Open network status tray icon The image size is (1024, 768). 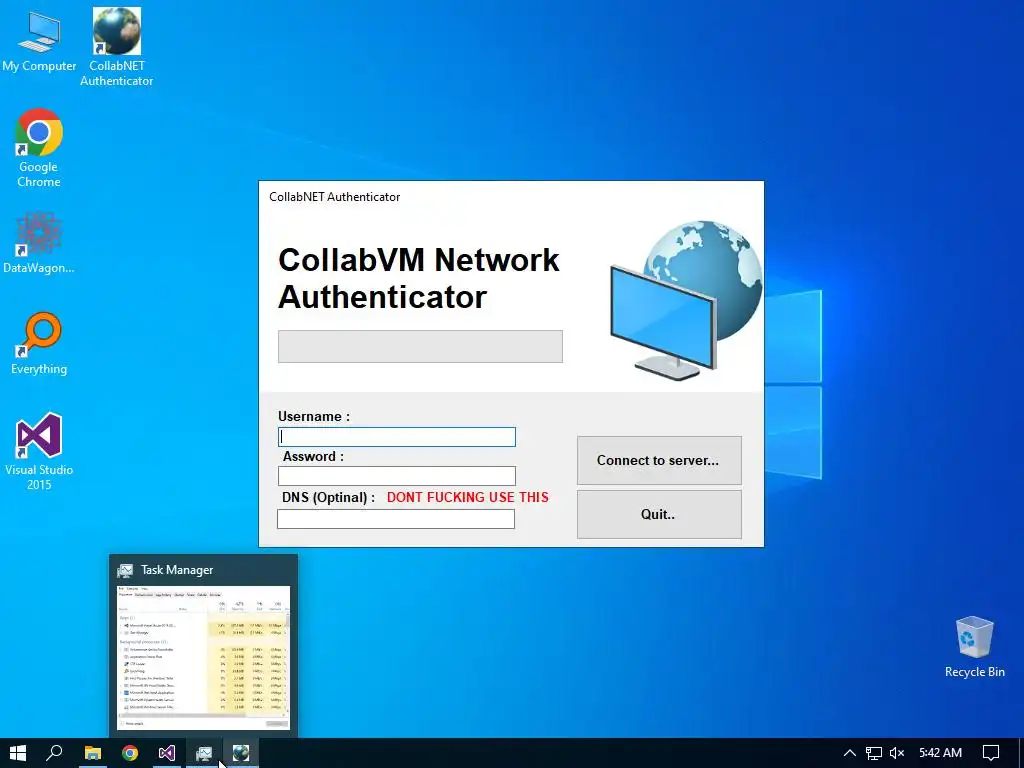[x=873, y=753]
